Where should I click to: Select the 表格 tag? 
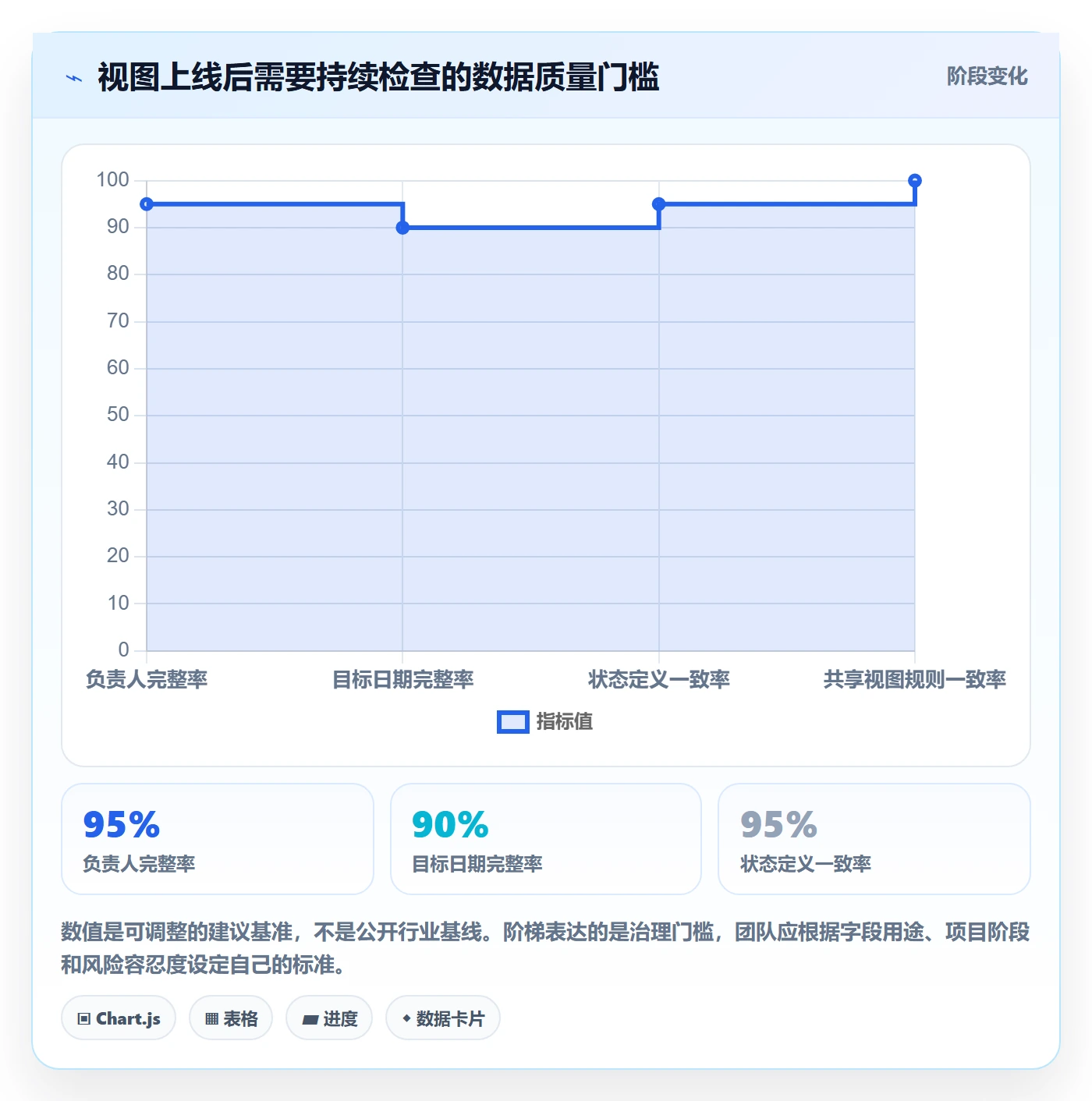coord(231,1018)
